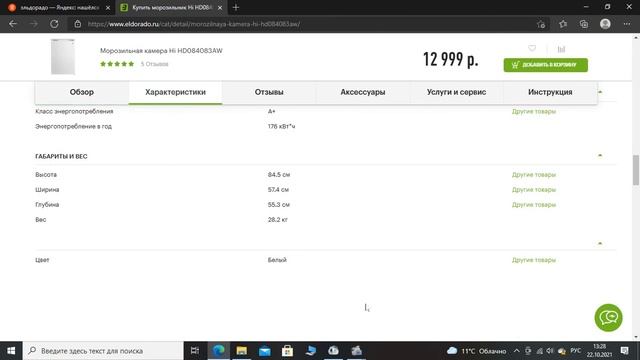
Task: Focus the browser address bar
Action: pyautogui.click(x=302, y=24)
